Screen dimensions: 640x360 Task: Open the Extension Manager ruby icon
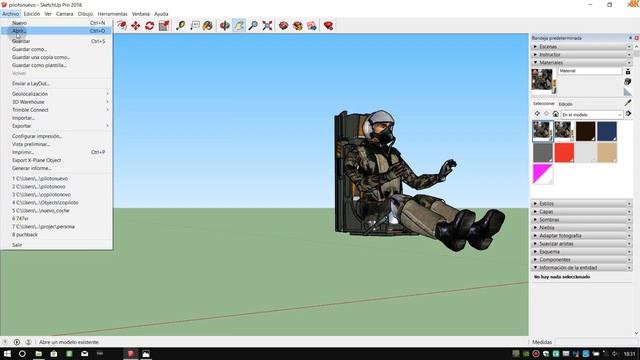point(328,26)
